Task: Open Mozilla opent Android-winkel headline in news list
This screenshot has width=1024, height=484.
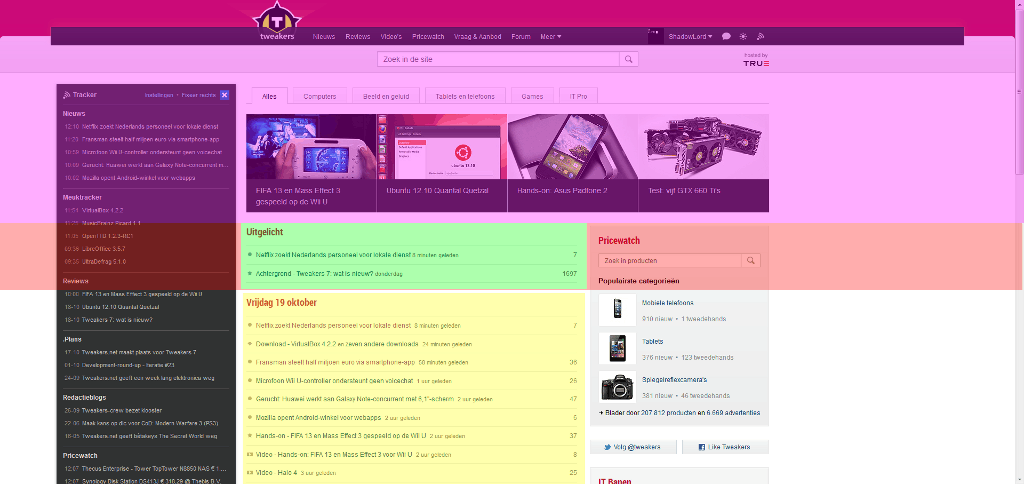Action: coord(318,417)
